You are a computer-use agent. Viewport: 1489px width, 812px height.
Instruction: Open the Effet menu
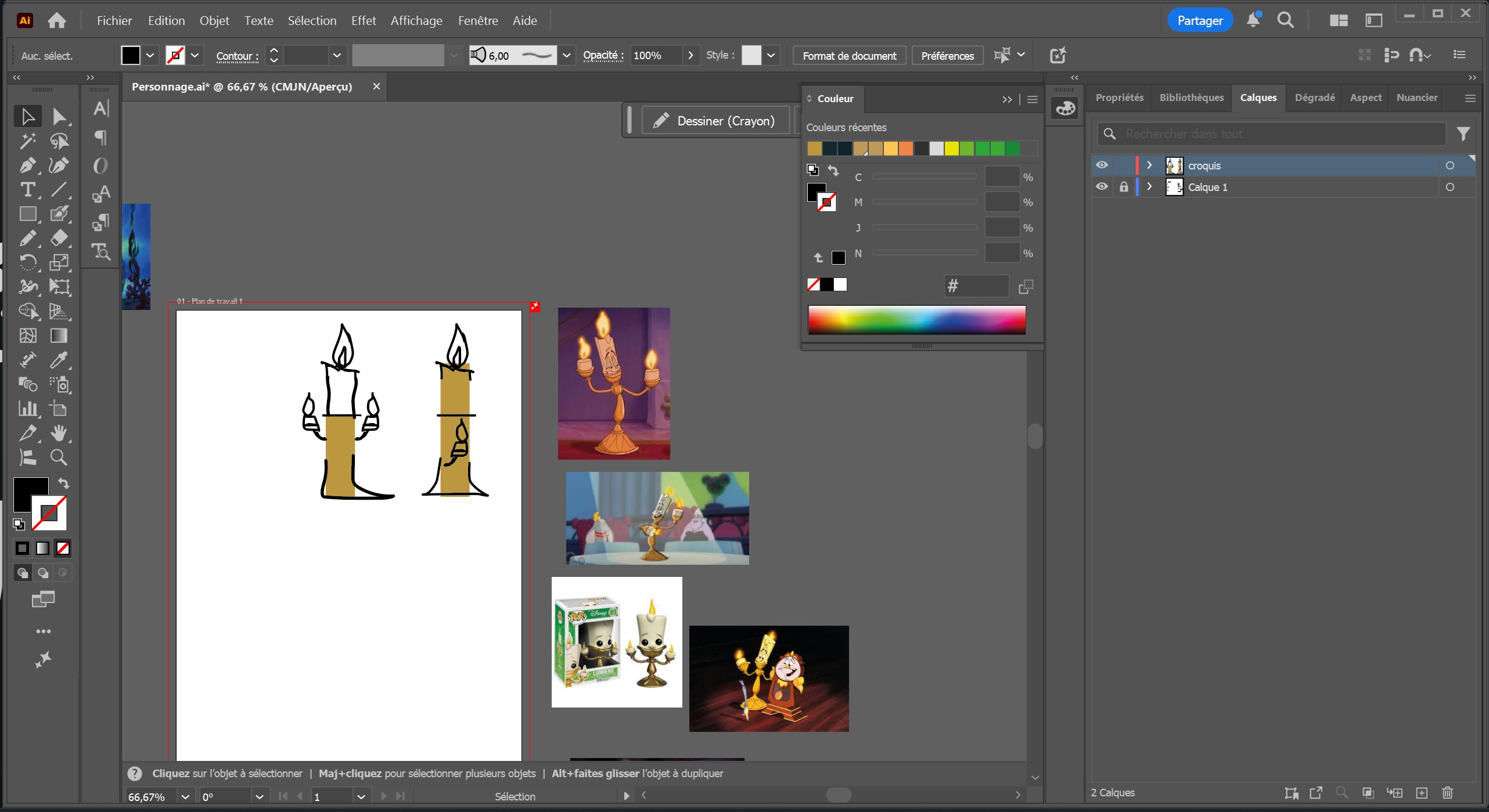(364, 21)
